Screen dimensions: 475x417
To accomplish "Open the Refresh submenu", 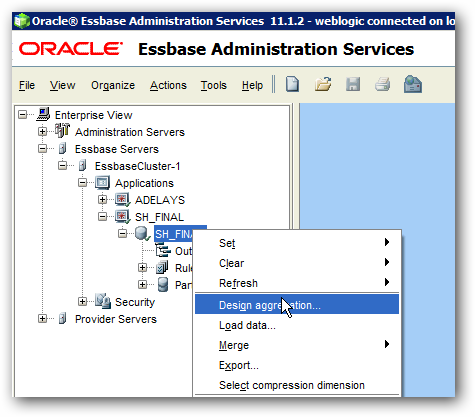I will tap(297, 283).
